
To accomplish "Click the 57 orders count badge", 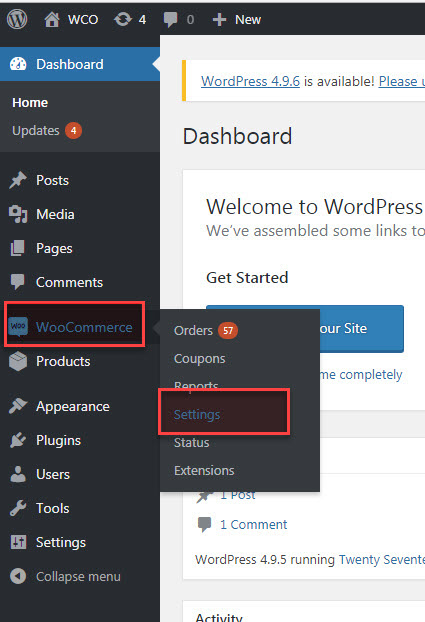I will tap(228, 330).
